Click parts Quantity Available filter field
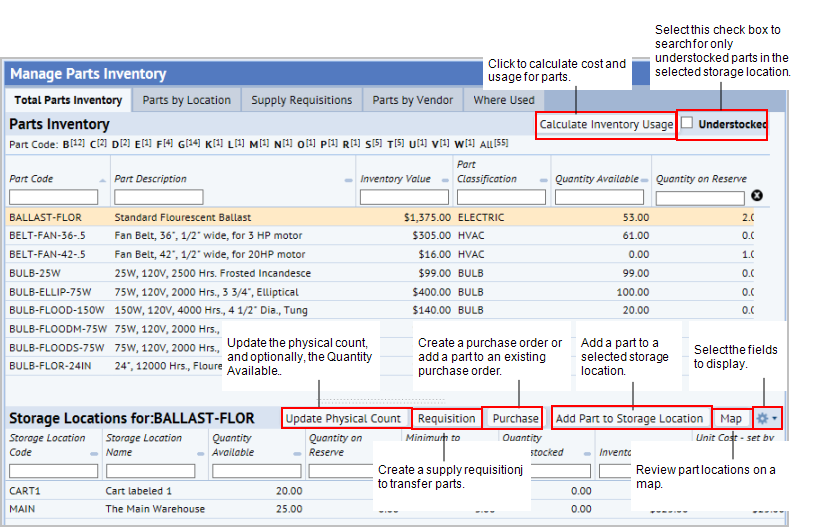This screenshot has height=527, width=817. [599, 197]
